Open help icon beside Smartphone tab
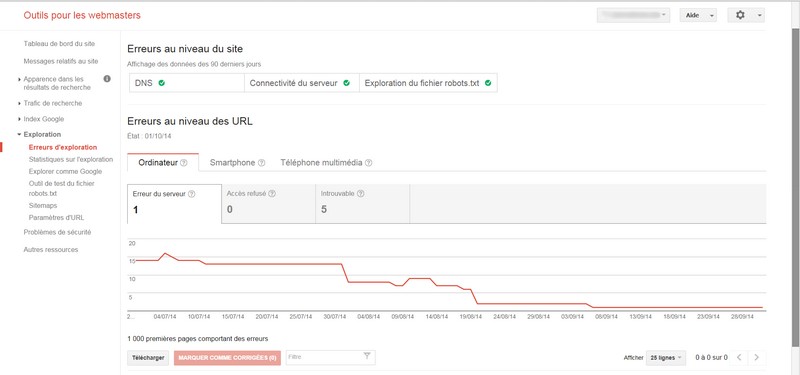 (x=261, y=163)
